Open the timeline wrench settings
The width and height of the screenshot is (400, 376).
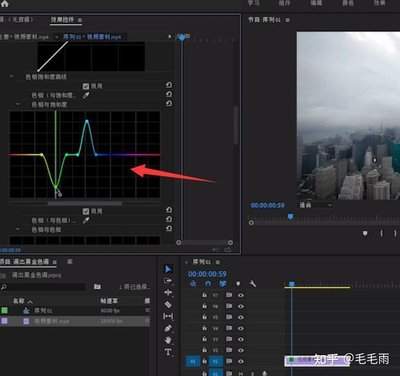click(x=253, y=284)
